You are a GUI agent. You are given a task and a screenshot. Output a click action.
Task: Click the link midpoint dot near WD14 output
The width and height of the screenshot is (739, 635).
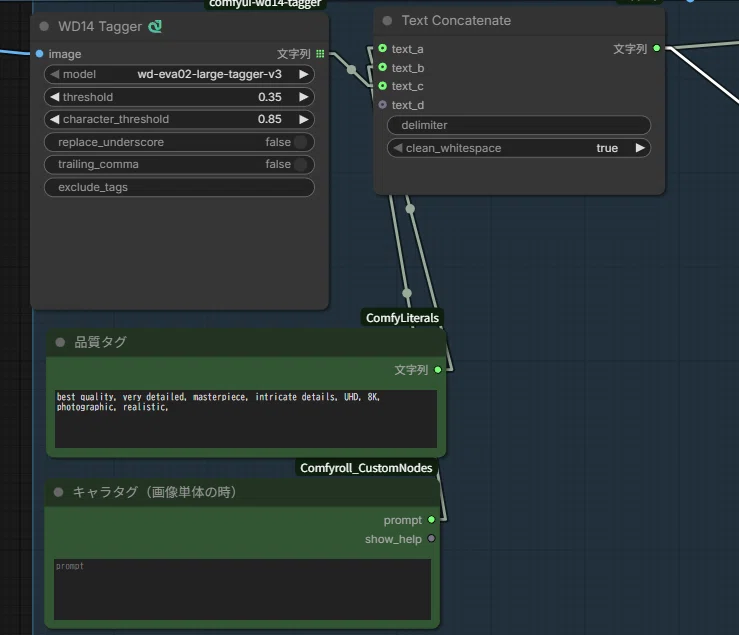352,70
